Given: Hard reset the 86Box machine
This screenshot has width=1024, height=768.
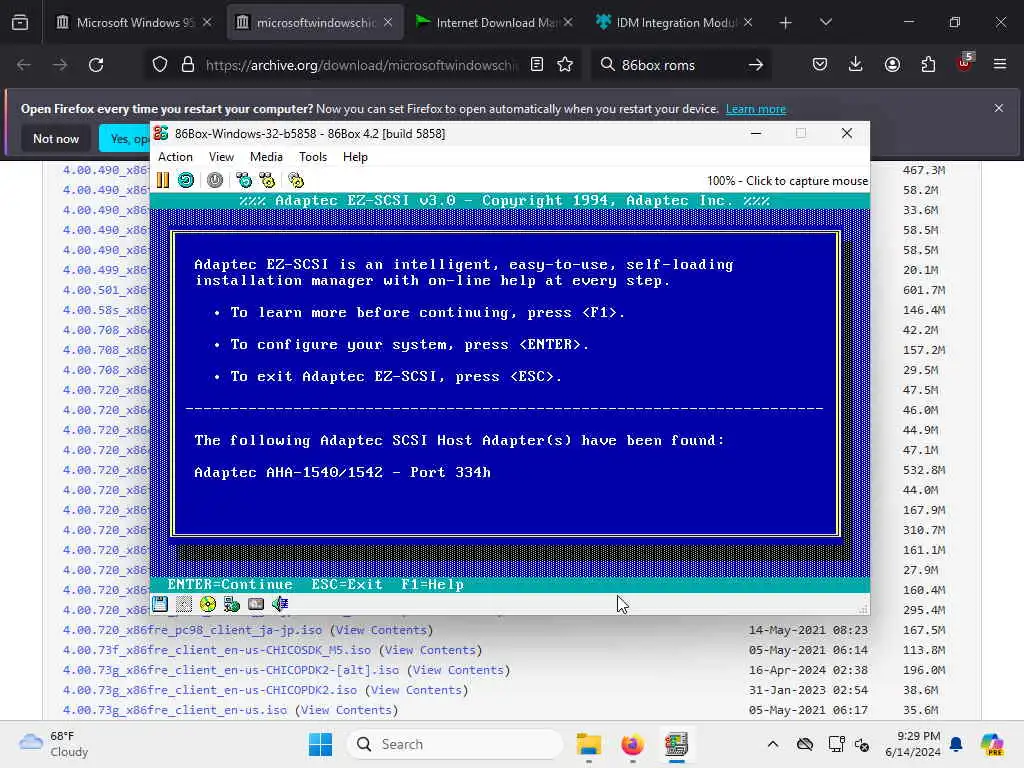Looking at the screenshot, I should 186,180.
